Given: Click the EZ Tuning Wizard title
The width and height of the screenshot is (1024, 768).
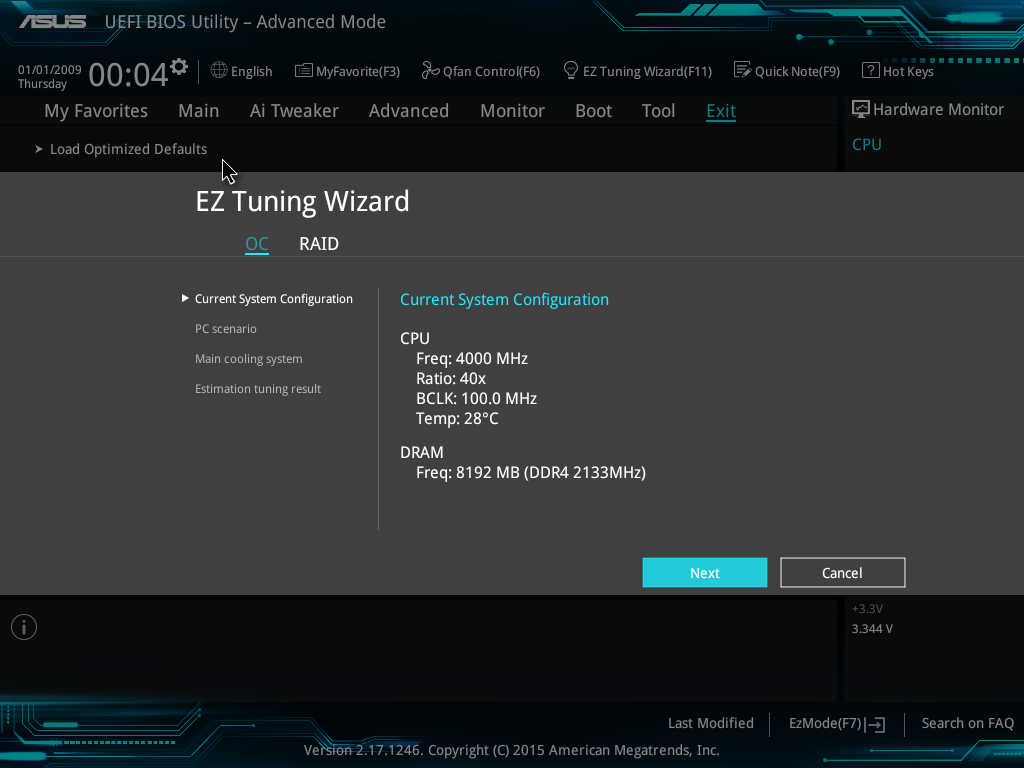Looking at the screenshot, I should pos(302,201).
